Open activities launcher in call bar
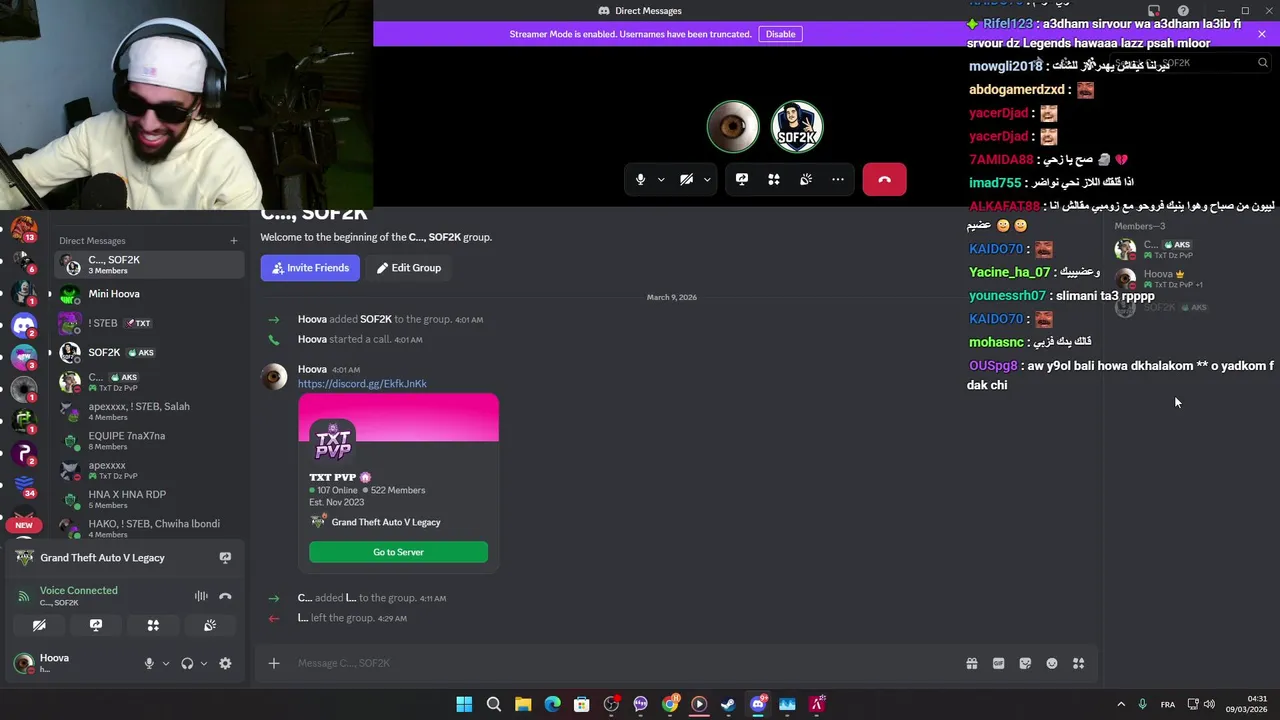This screenshot has width=1280, height=720. point(774,179)
